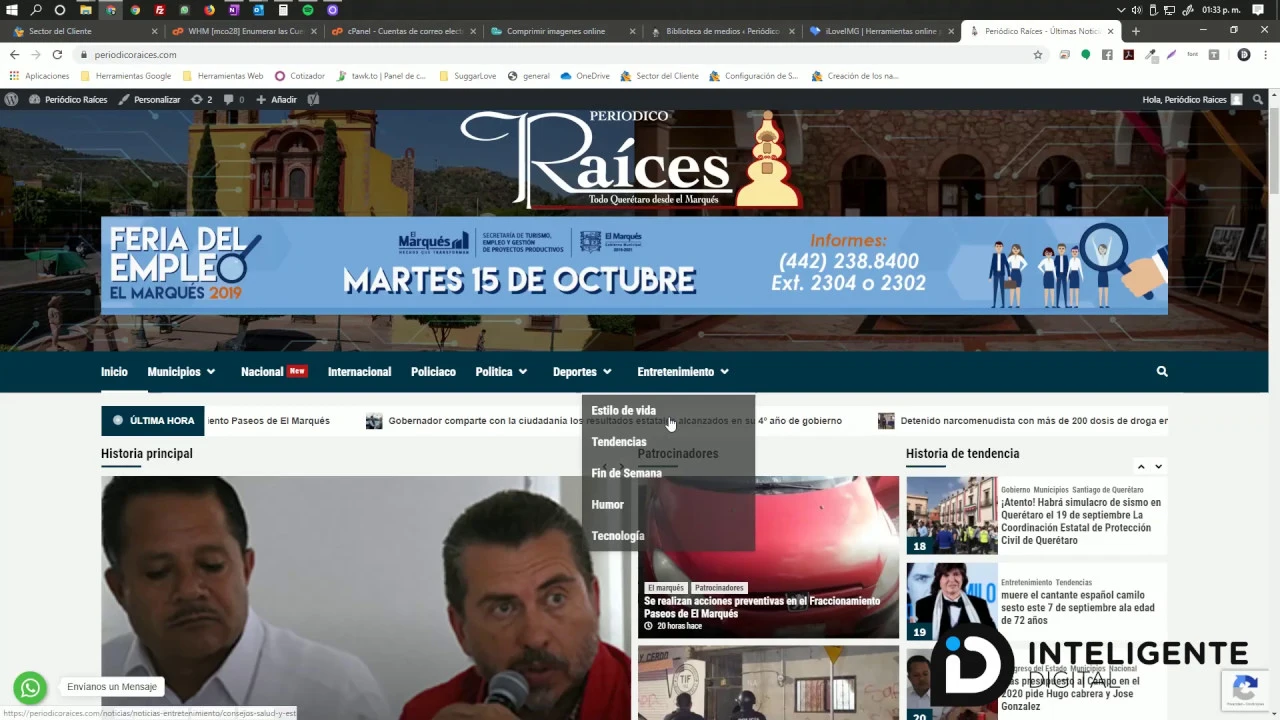Open a new Chrome tab
Viewport: 1280px width, 720px height.
click(x=1135, y=31)
